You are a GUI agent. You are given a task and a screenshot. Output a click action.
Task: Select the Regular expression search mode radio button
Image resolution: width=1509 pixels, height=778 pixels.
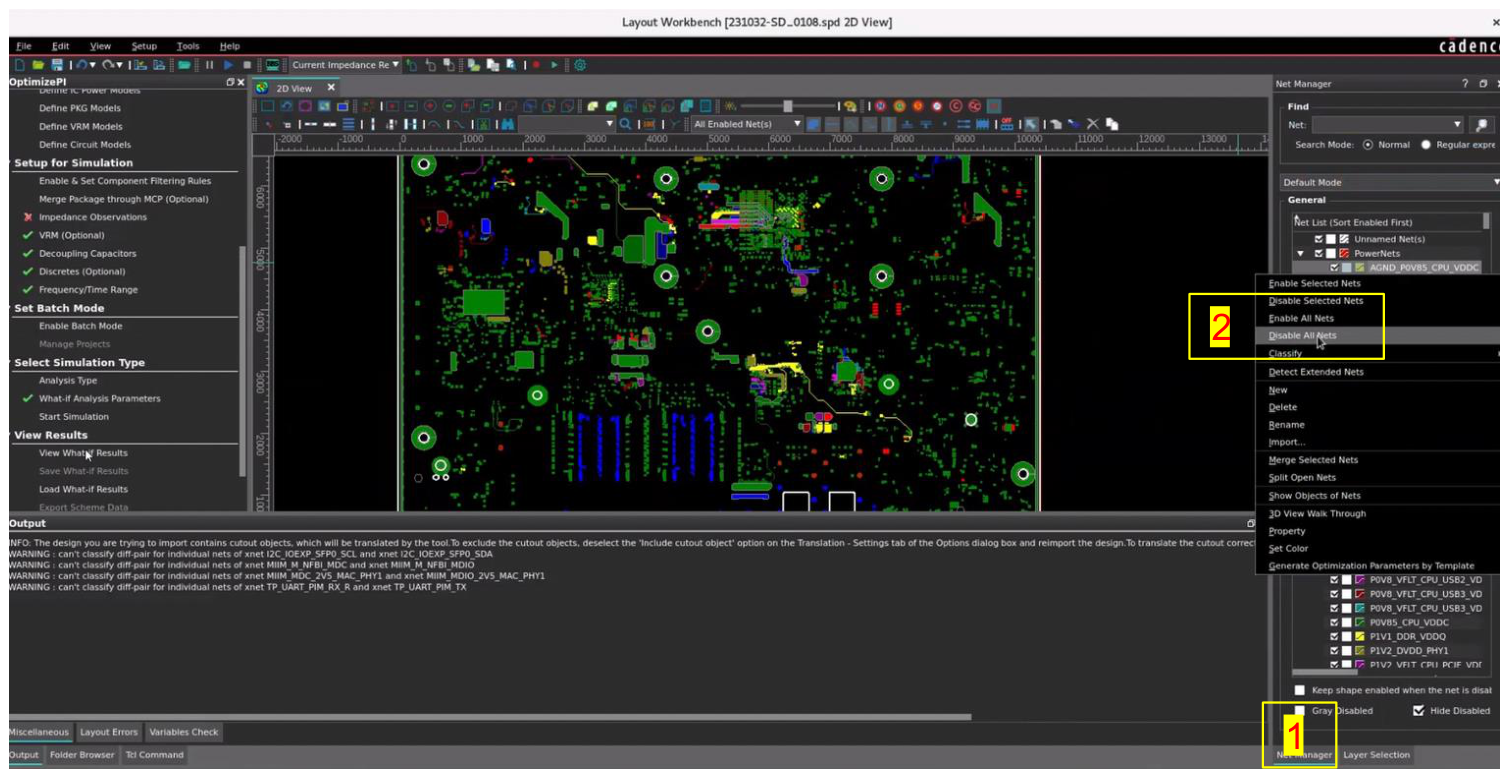[x=1426, y=145]
